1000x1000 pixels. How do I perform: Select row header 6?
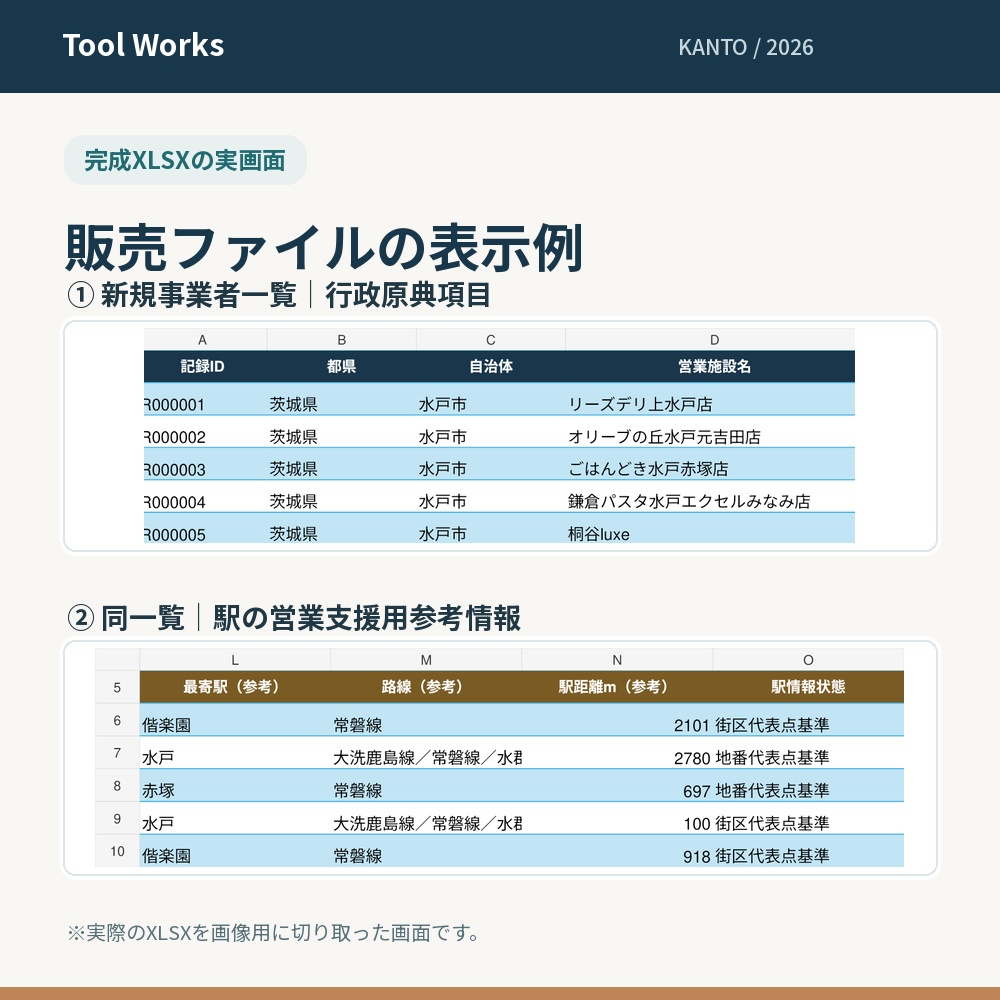coord(117,720)
